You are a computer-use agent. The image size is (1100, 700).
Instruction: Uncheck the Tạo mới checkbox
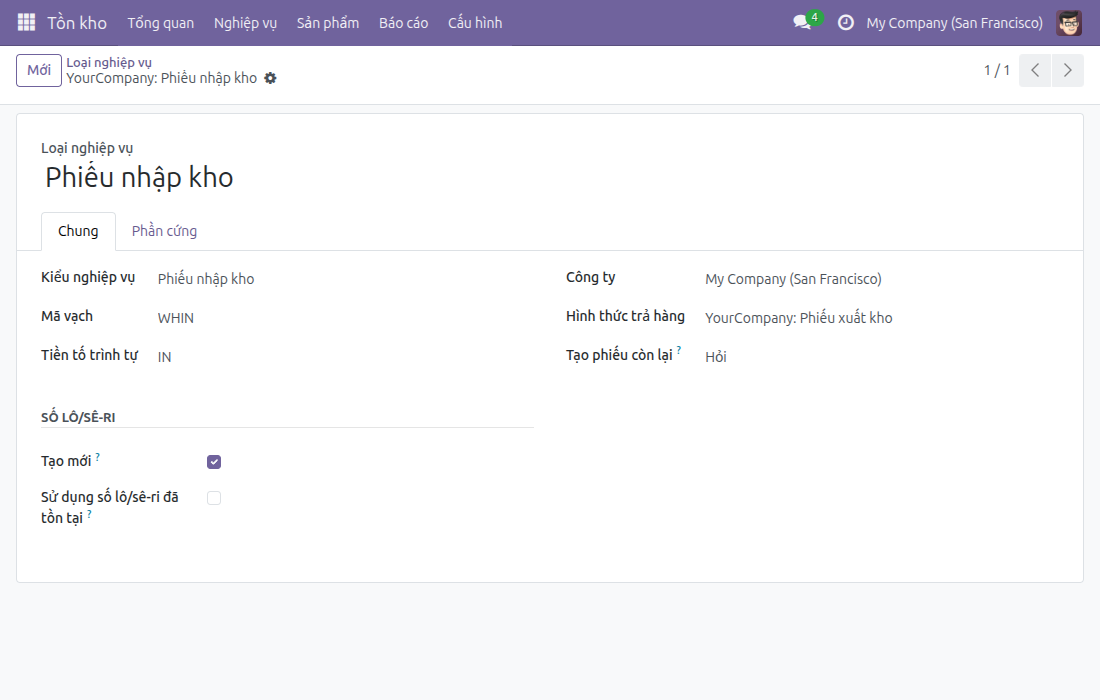point(214,462)
